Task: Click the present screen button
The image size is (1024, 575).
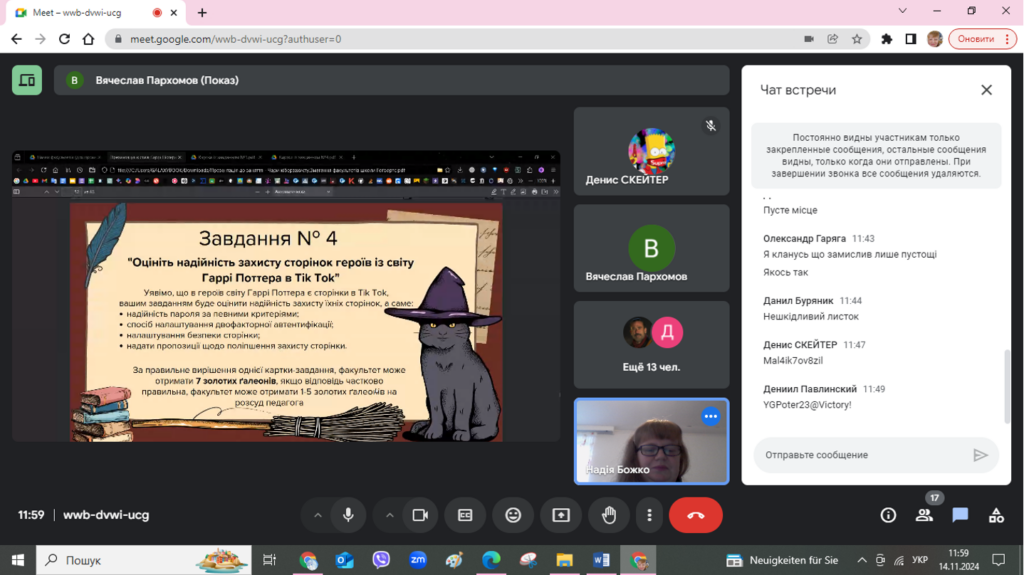Action: click(x=561, y=515)
